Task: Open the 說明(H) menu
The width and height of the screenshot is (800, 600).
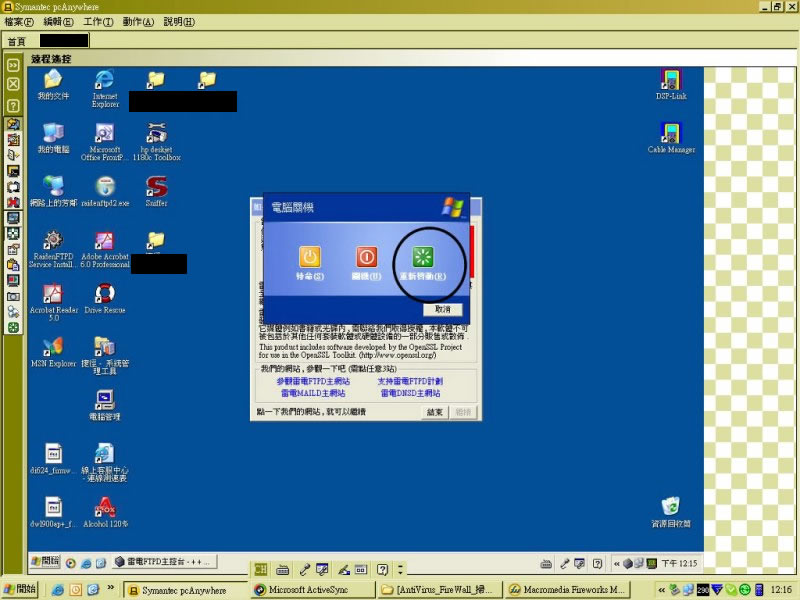Action: coord(179,22)
